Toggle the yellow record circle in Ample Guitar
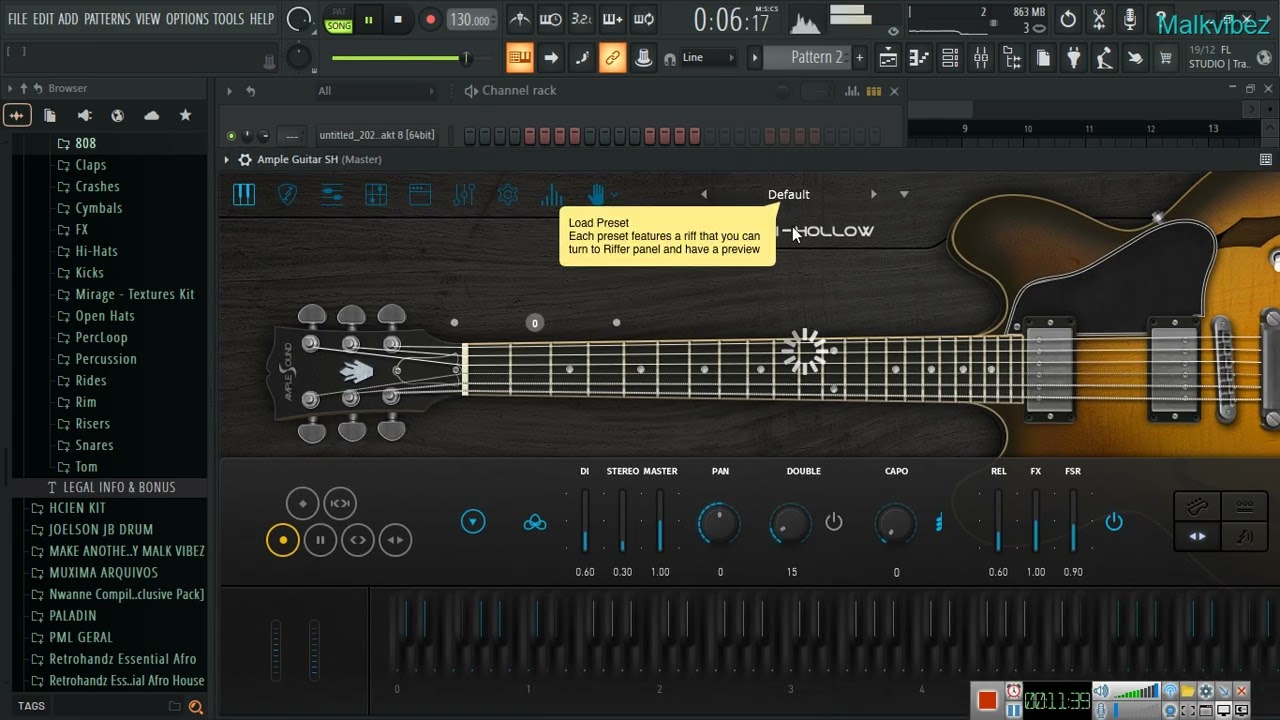 pos(283,540)
